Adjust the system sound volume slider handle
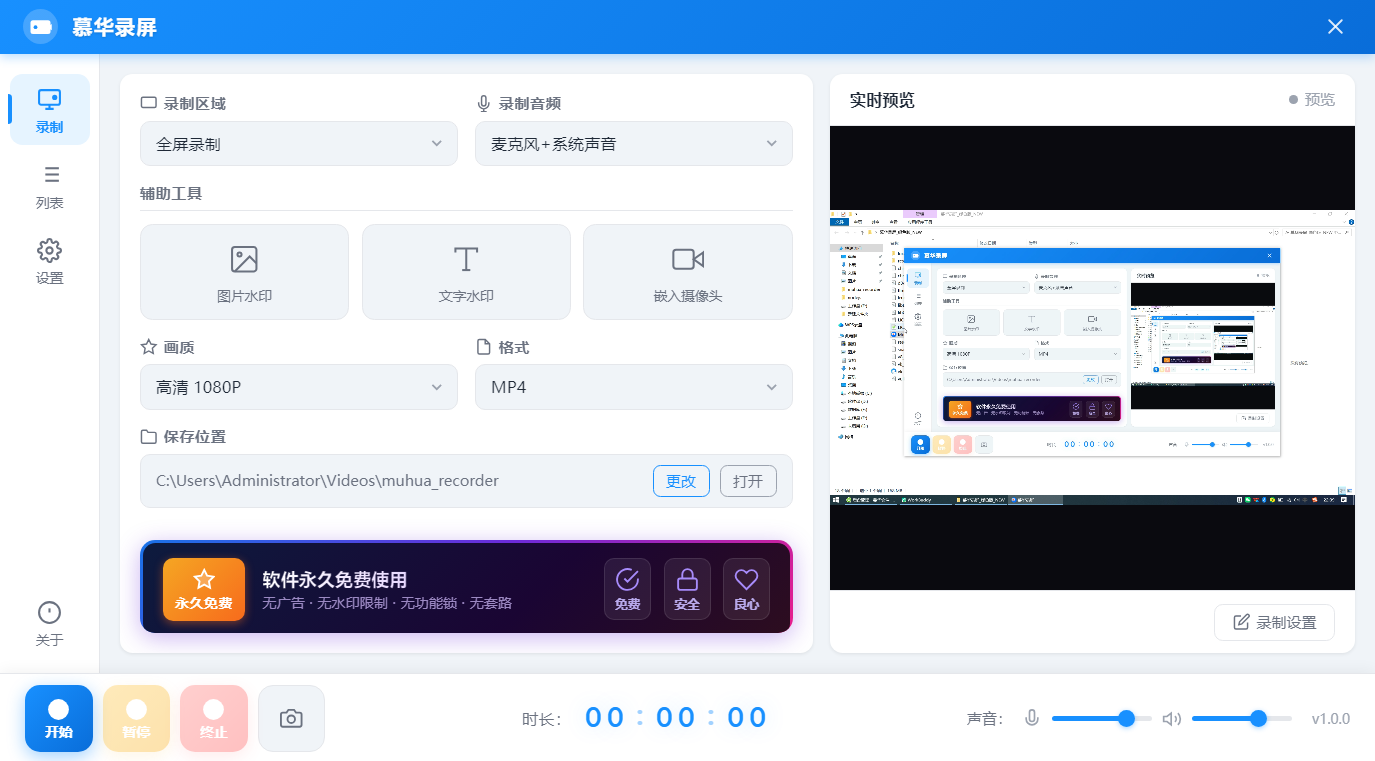The image size is (1375, 761). (1258, 718)
